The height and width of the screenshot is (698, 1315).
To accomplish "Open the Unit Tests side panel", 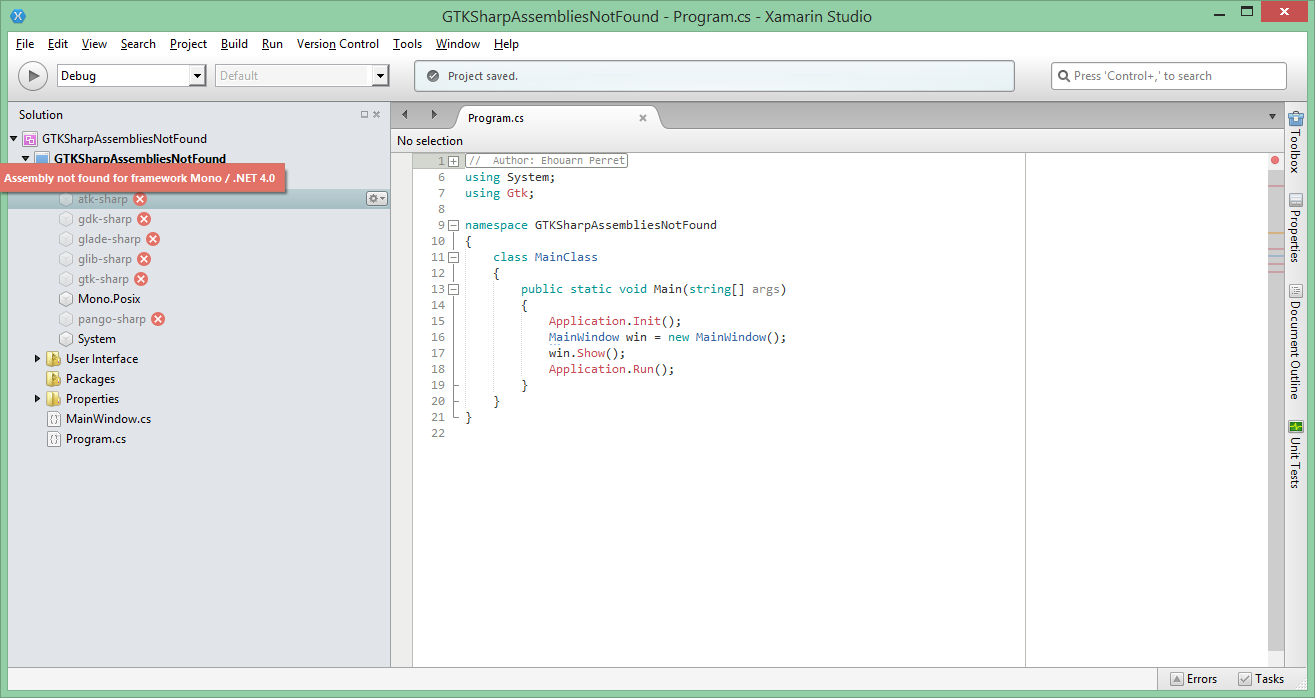I will point(1295,454).
